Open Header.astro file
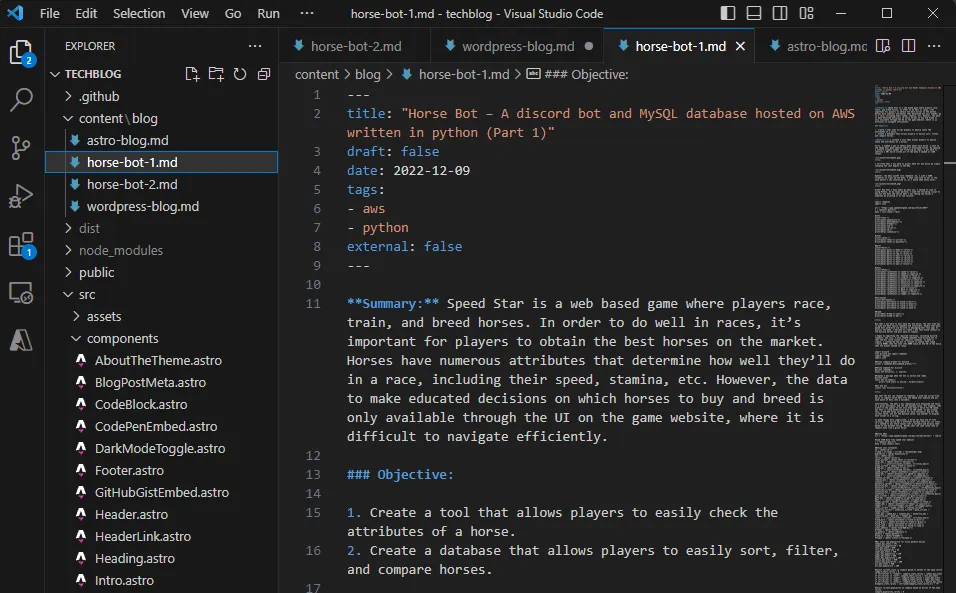 (x=162, y=514)
